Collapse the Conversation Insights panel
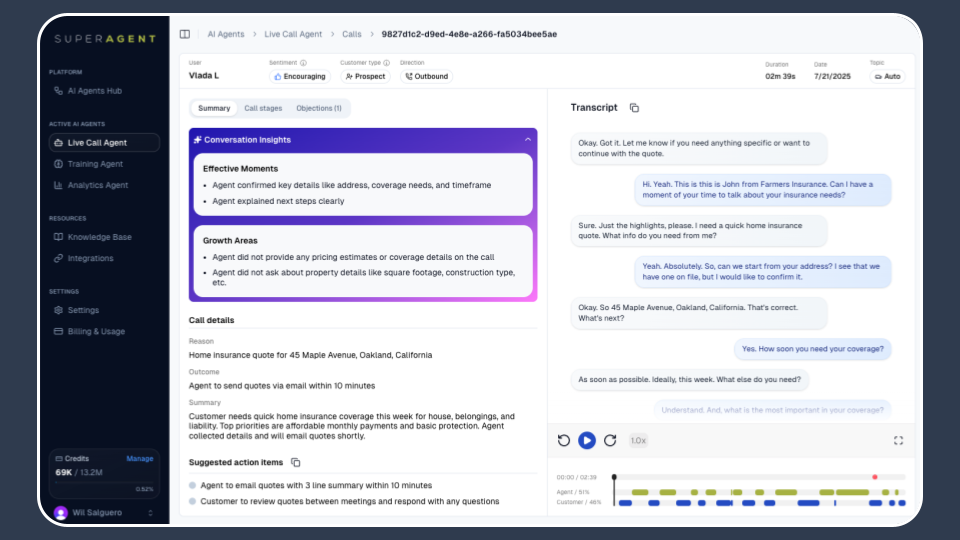This screenshot has height=540, width=960. click(x=527, y=140)
